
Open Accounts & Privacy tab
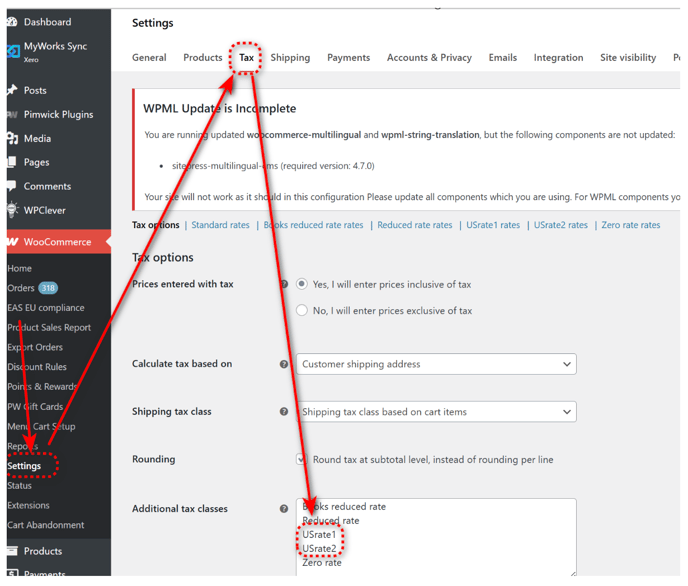429,58
